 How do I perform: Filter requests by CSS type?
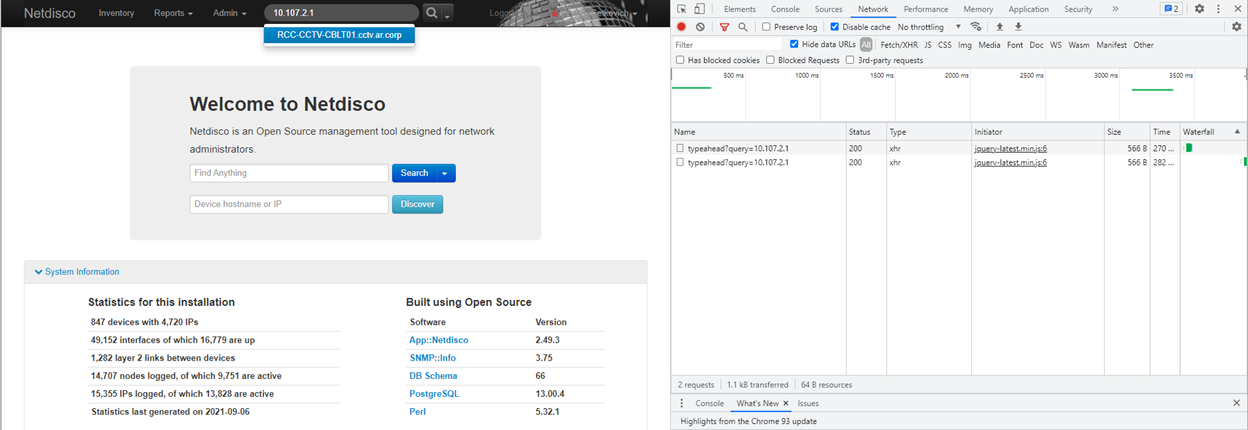point(945,44)
